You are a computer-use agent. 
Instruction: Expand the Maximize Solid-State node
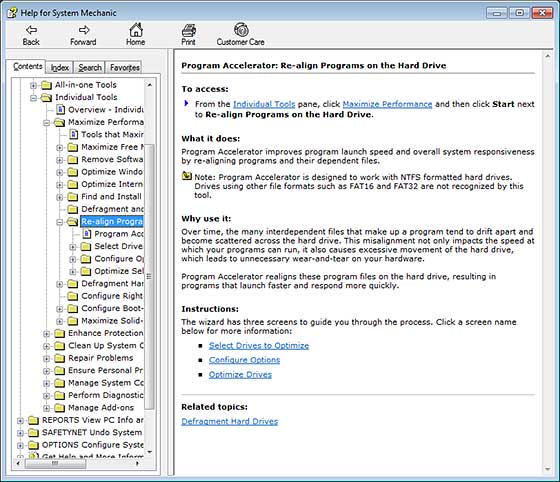[60, 321]
